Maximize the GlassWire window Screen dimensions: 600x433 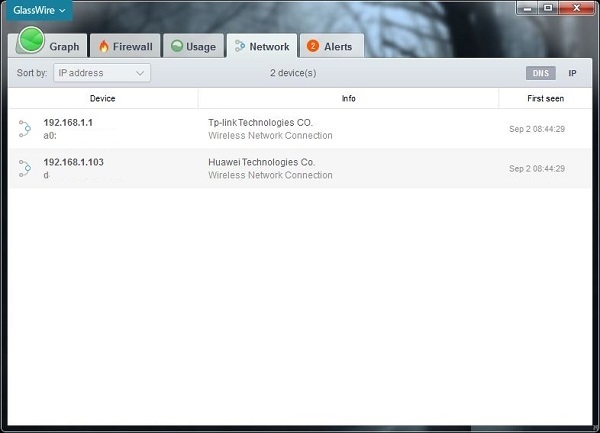[547, 7]
